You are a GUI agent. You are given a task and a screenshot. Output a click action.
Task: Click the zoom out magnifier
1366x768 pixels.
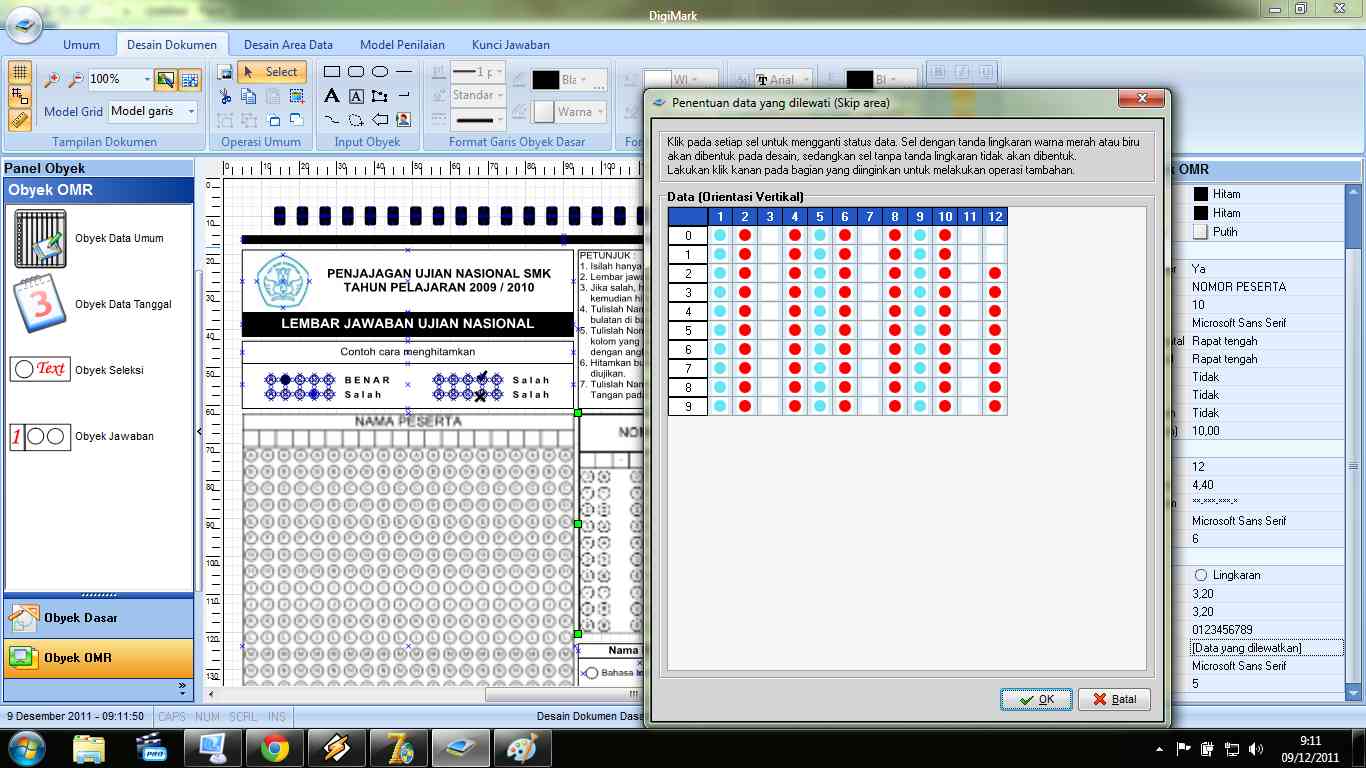pyautogui.click(x=76, y=79)
